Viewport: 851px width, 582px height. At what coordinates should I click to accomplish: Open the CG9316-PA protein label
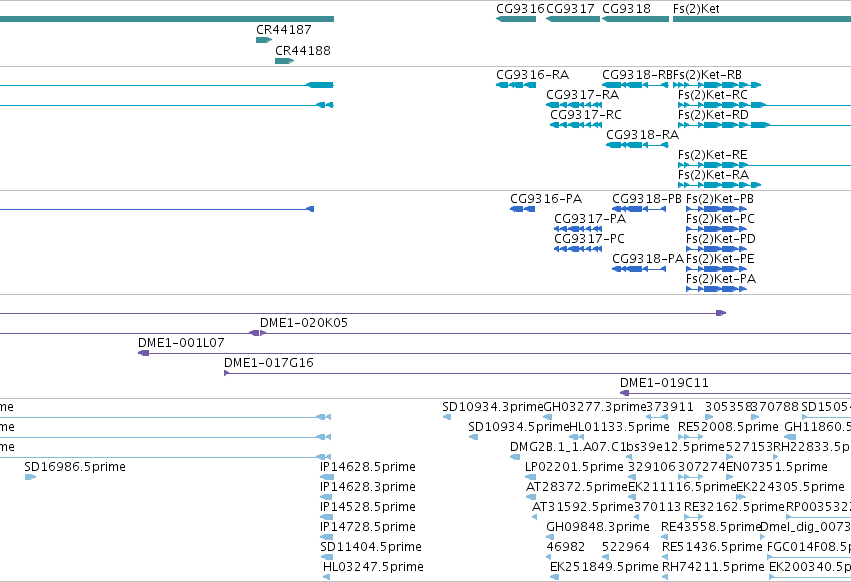tap(546, 199)
